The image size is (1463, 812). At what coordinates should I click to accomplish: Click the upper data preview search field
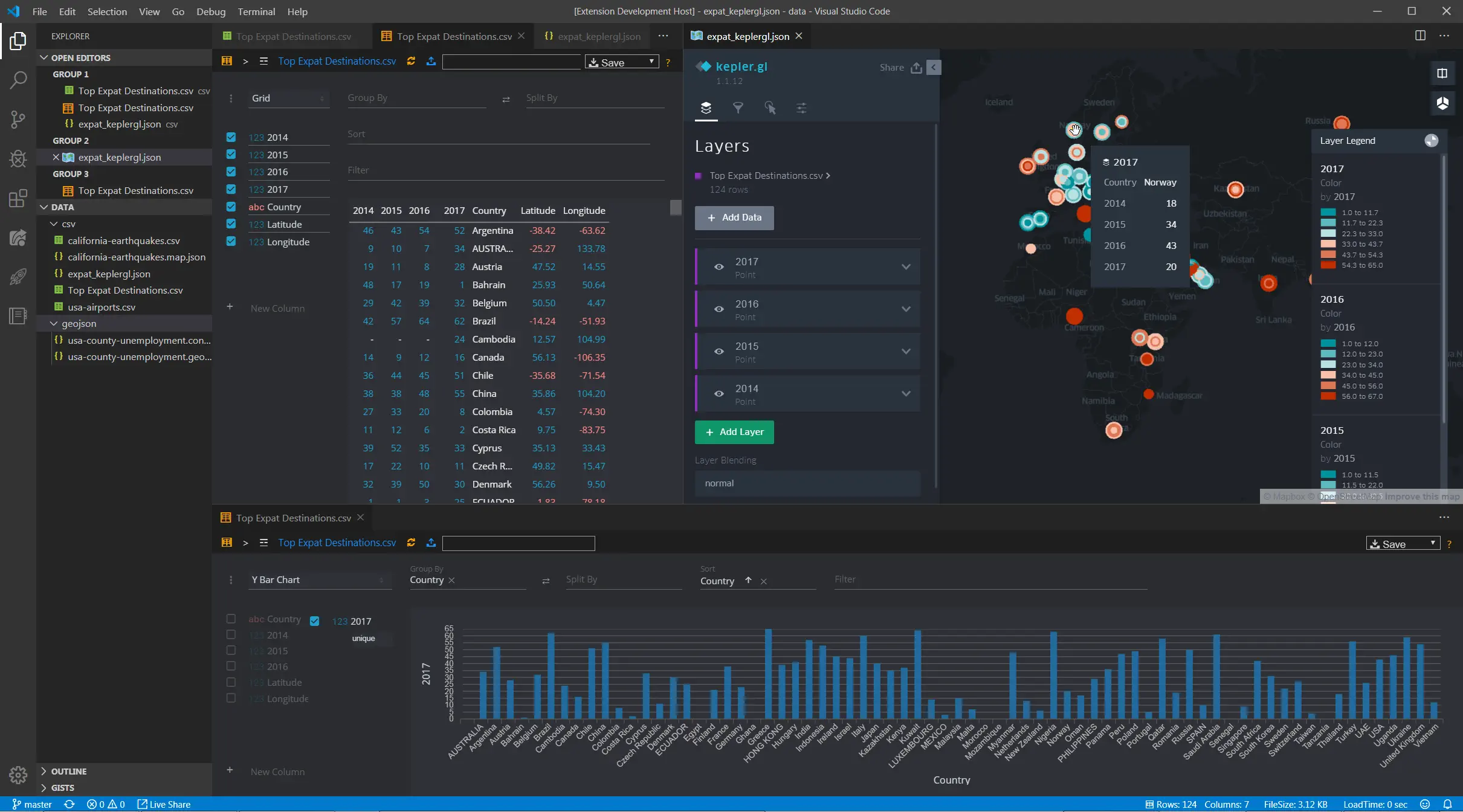pos(511,62)
